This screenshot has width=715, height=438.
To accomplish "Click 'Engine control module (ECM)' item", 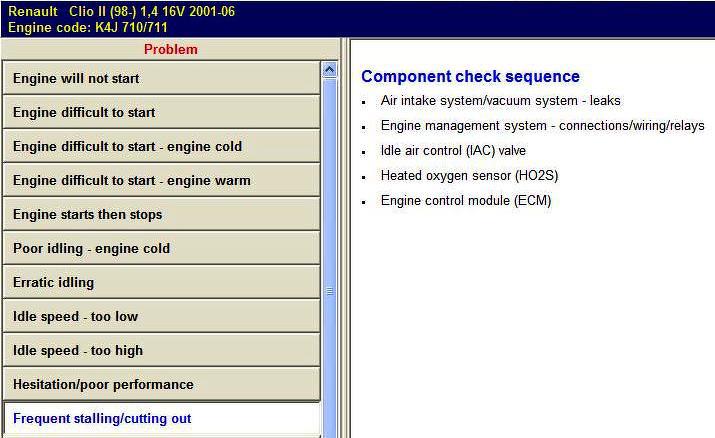I will point(466,201).
